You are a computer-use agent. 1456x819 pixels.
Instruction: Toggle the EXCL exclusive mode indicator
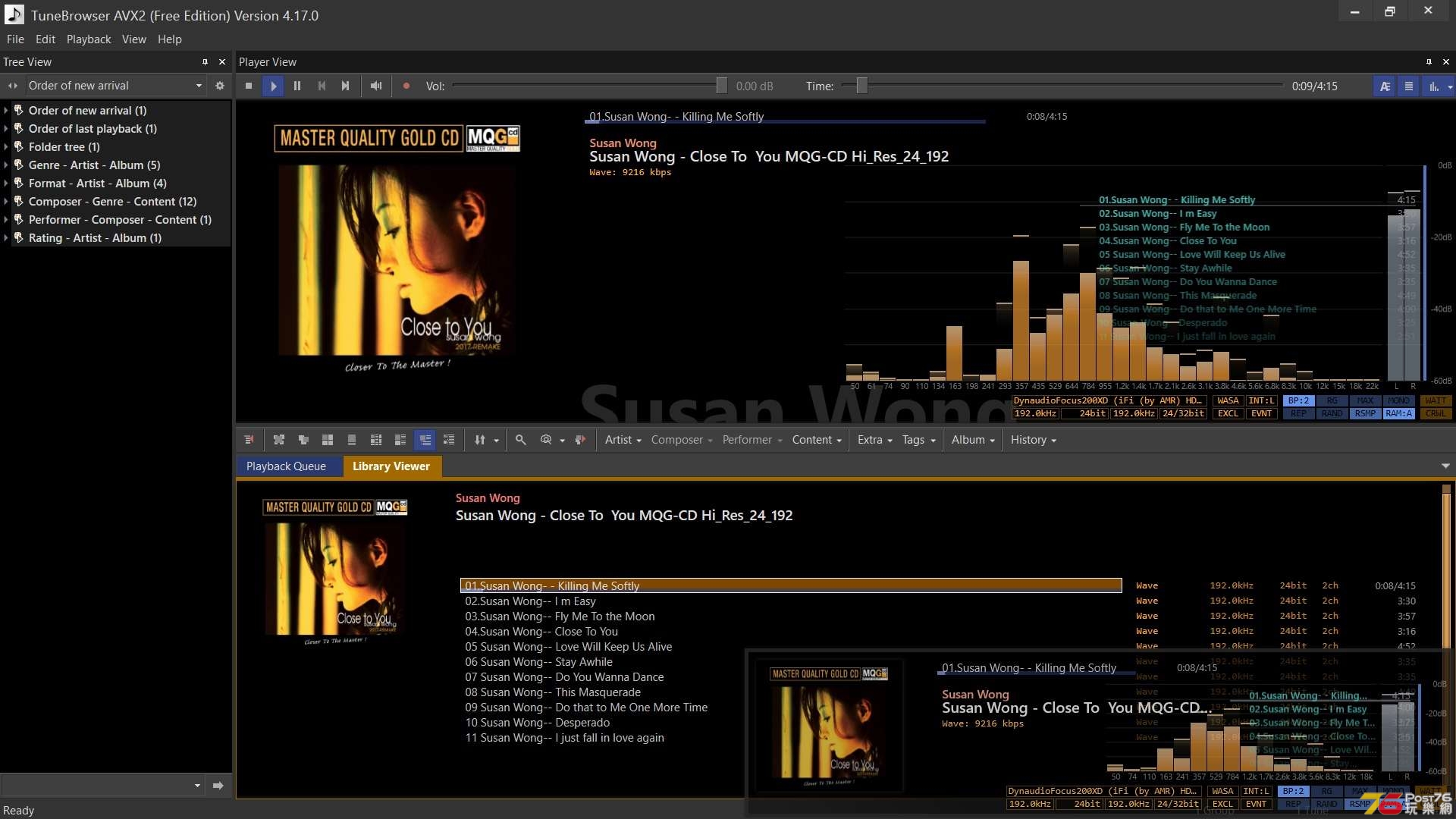pyautogui.click(x=1228, y=414)
